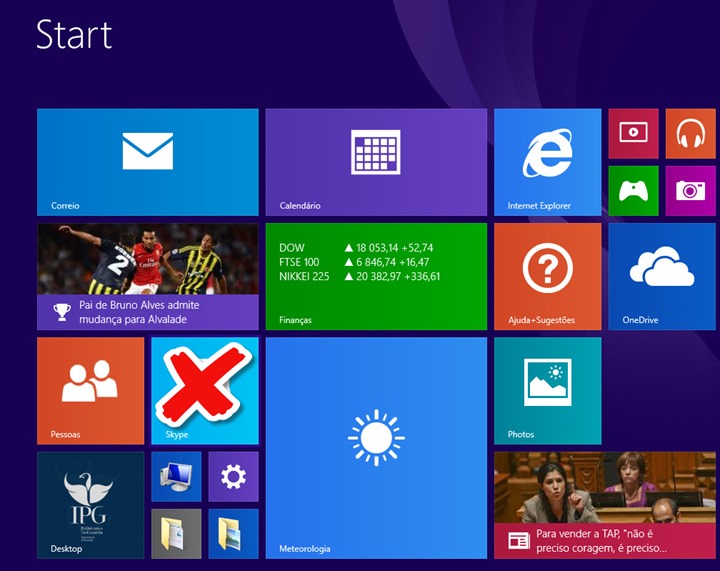This screenshot has width=720, height=571.
Task: Open the Music tile with headphones
Action: (x=690, y=134)
